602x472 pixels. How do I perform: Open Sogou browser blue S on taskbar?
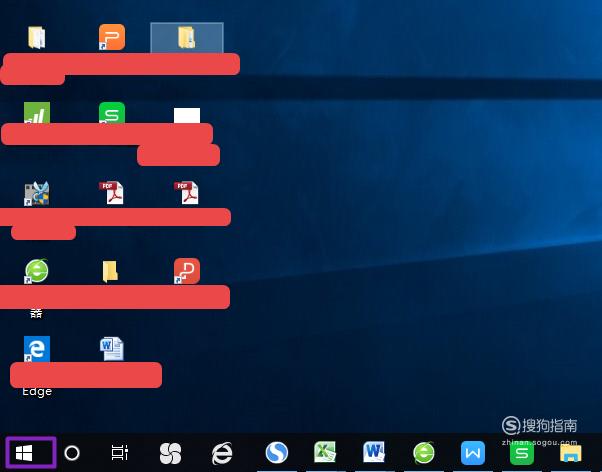point(276,452)
